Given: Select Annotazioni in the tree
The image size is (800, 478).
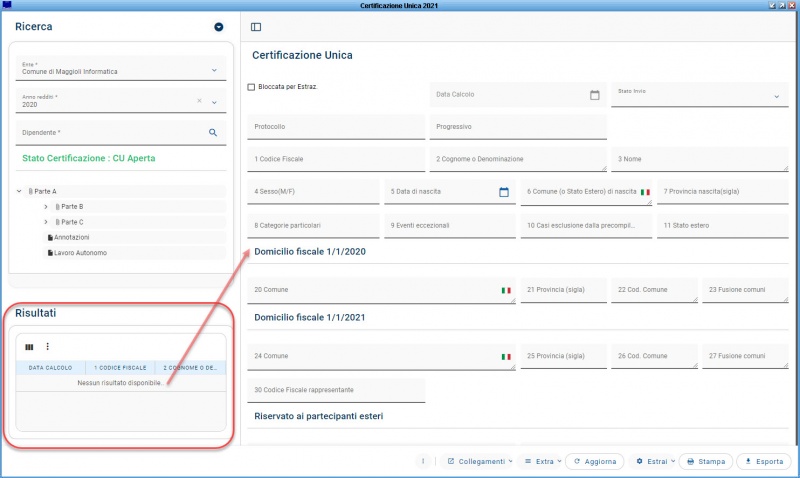Looking at the screenshot, I should pos(71,238).
